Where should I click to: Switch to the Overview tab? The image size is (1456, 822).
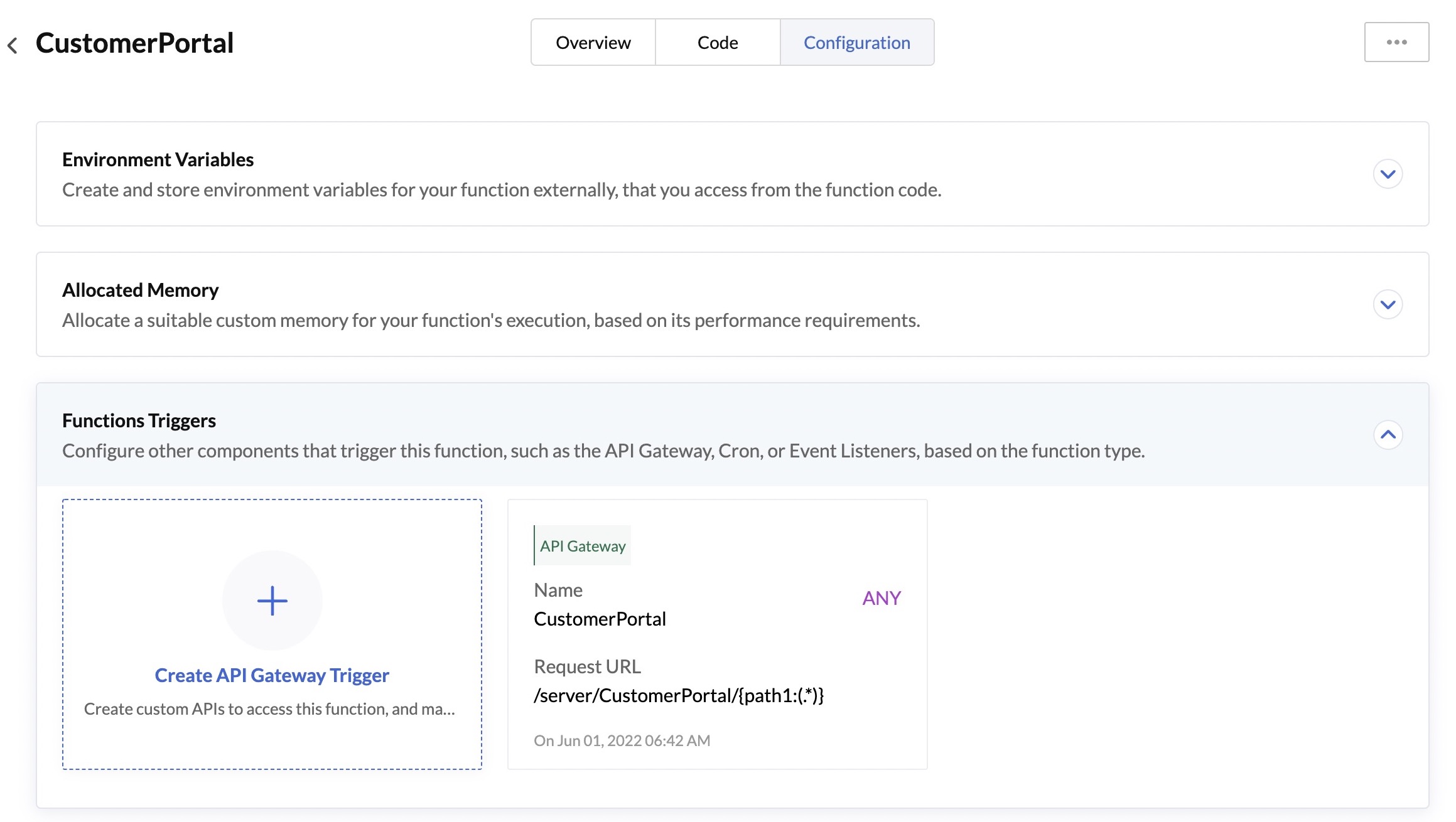(592, 42)
